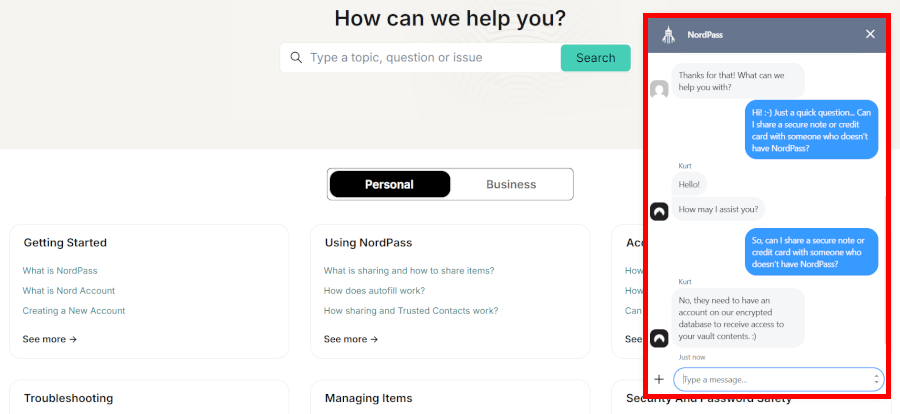Switch to the Business tab

coord(511,184)
